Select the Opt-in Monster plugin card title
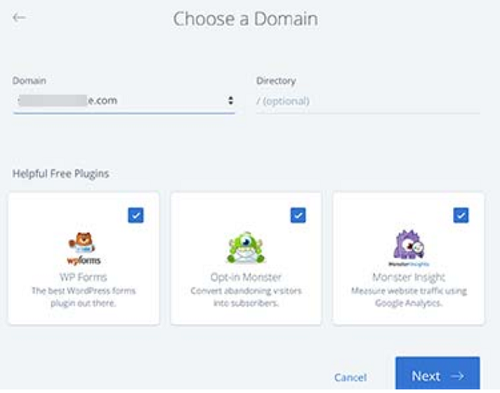500x393 pixels. click(x=246, y=277)
